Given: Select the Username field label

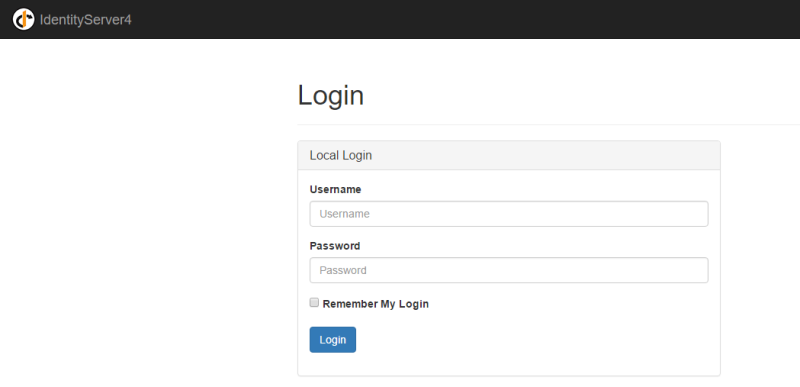Looking at the screenshot, I should click(335, 190).
